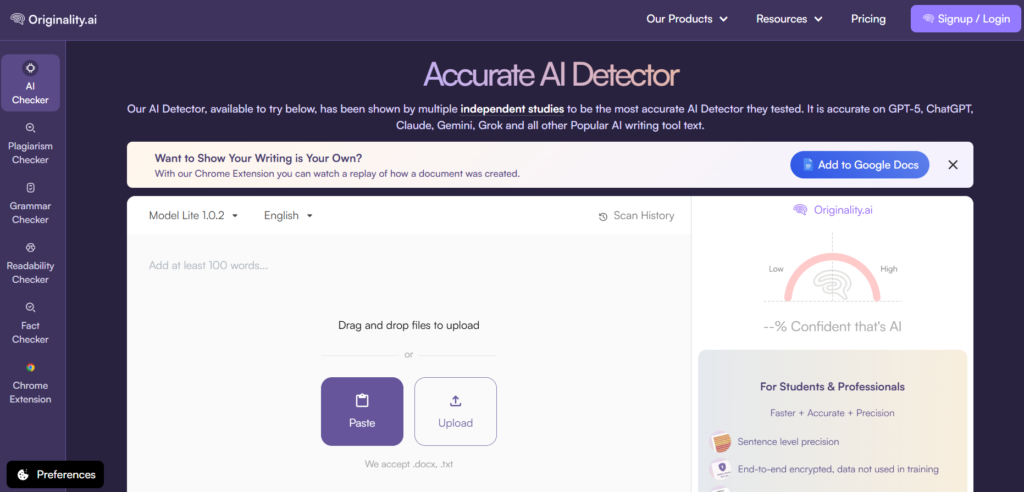This screenshot has height=492, width=1024.
Task: Click the 'High' gauge label
Action: pos(889,269)
